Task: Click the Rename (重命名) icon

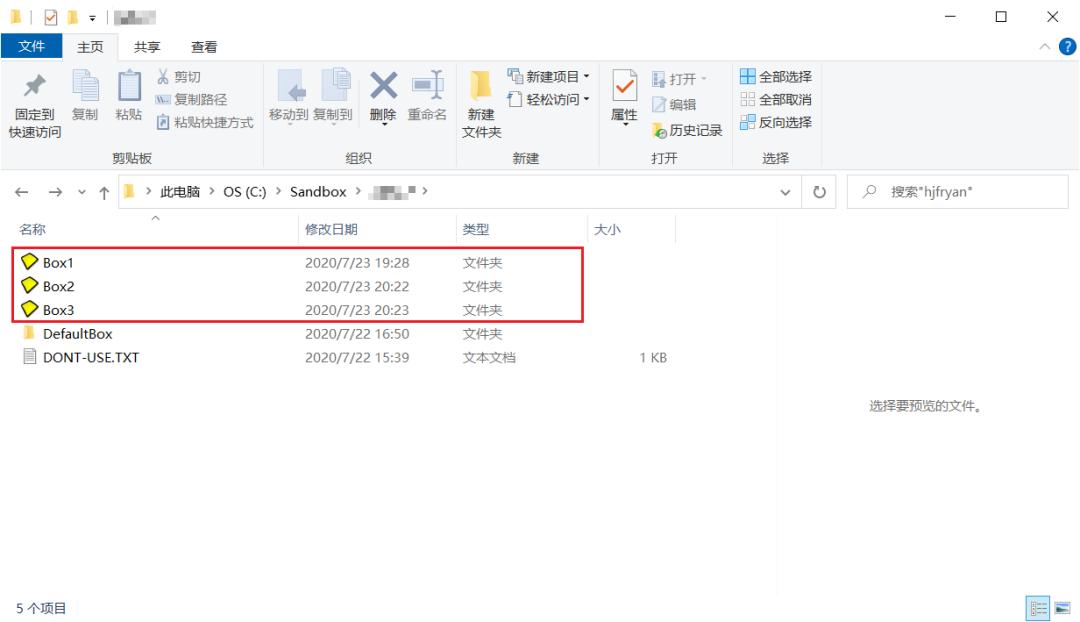Action: (428, 86)
